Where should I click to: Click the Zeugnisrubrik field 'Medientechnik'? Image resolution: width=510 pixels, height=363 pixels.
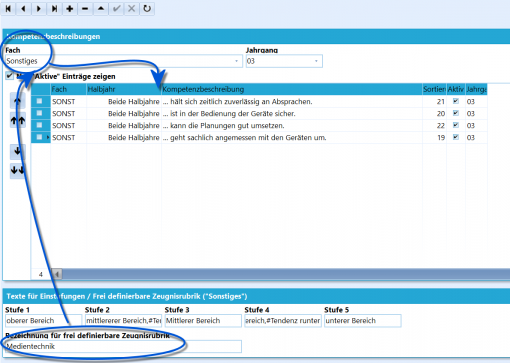[x=123, y=346]
